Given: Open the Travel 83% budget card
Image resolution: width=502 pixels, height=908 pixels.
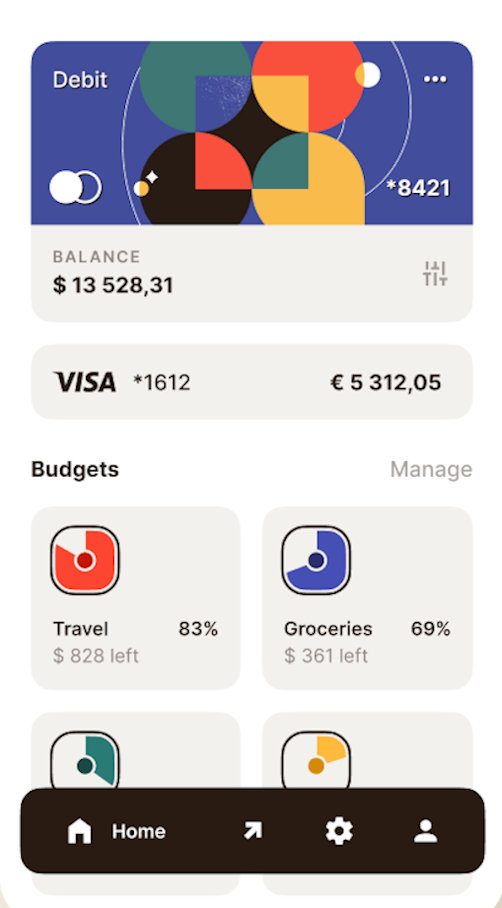Looking at the screenshot, I should pyautogui.click(x=135, y=598).
